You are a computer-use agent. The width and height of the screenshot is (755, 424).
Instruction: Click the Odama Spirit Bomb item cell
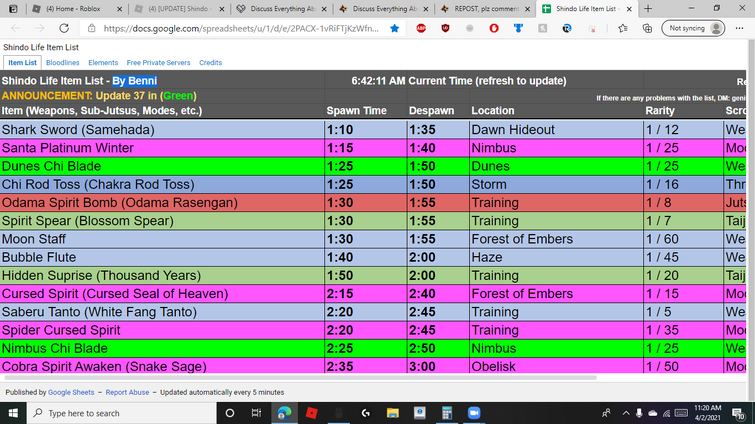[162, 203]
